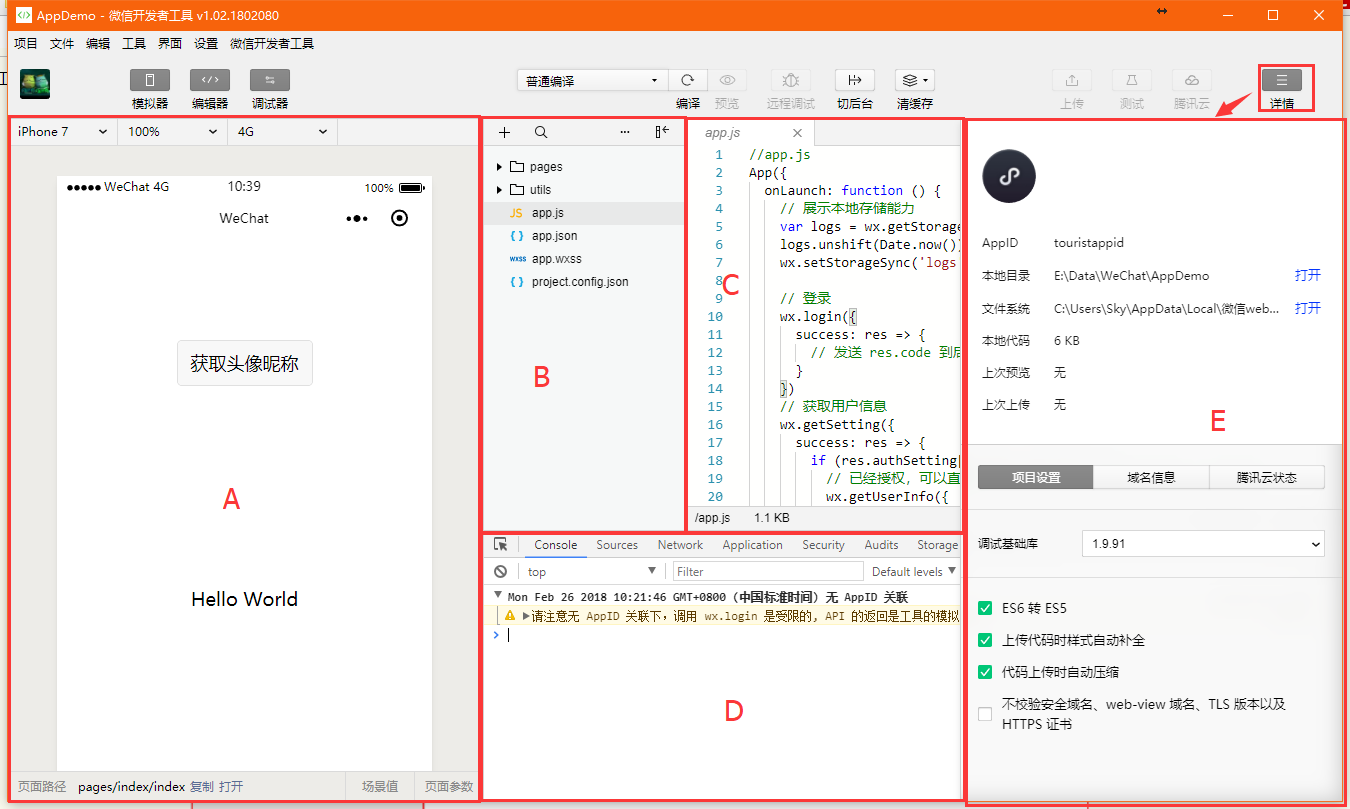Open the 详情 details hamburger icon

tap(1282, 80)
